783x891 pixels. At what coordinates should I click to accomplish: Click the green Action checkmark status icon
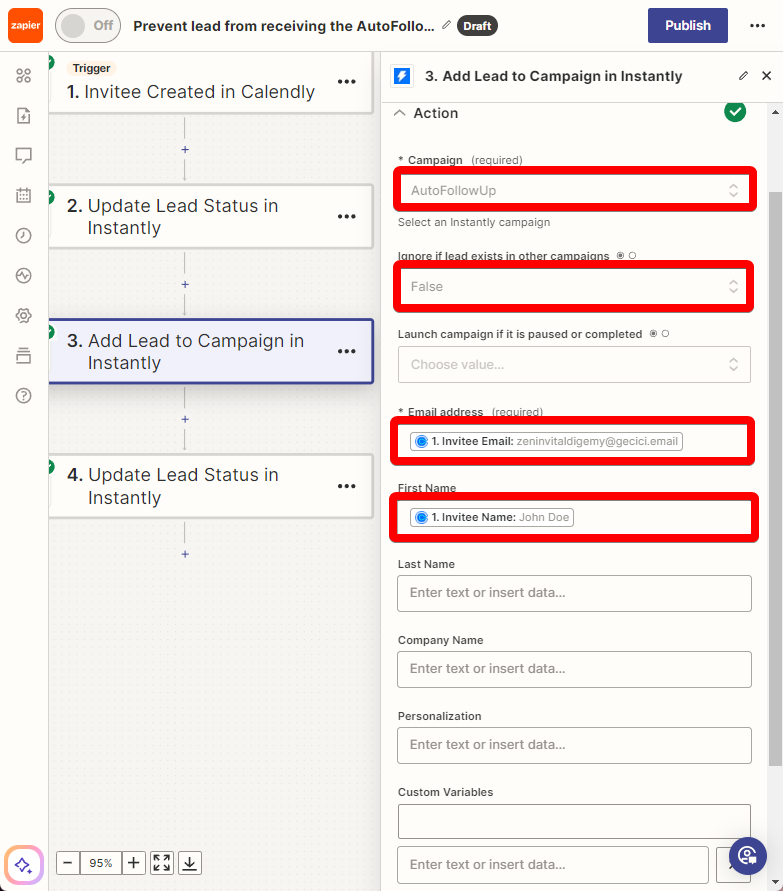coord(735,112)
